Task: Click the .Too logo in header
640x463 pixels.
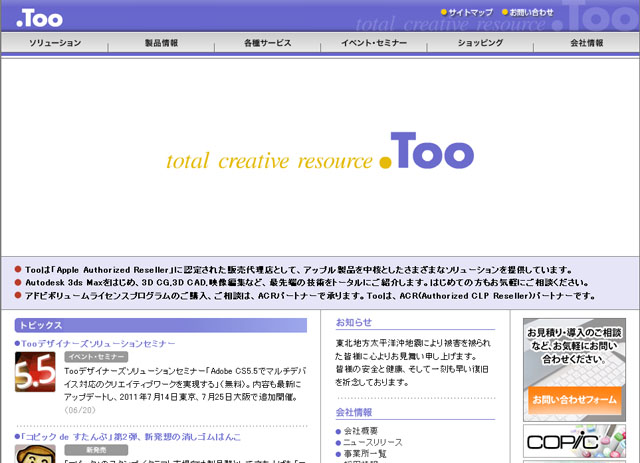Action: 39,19
